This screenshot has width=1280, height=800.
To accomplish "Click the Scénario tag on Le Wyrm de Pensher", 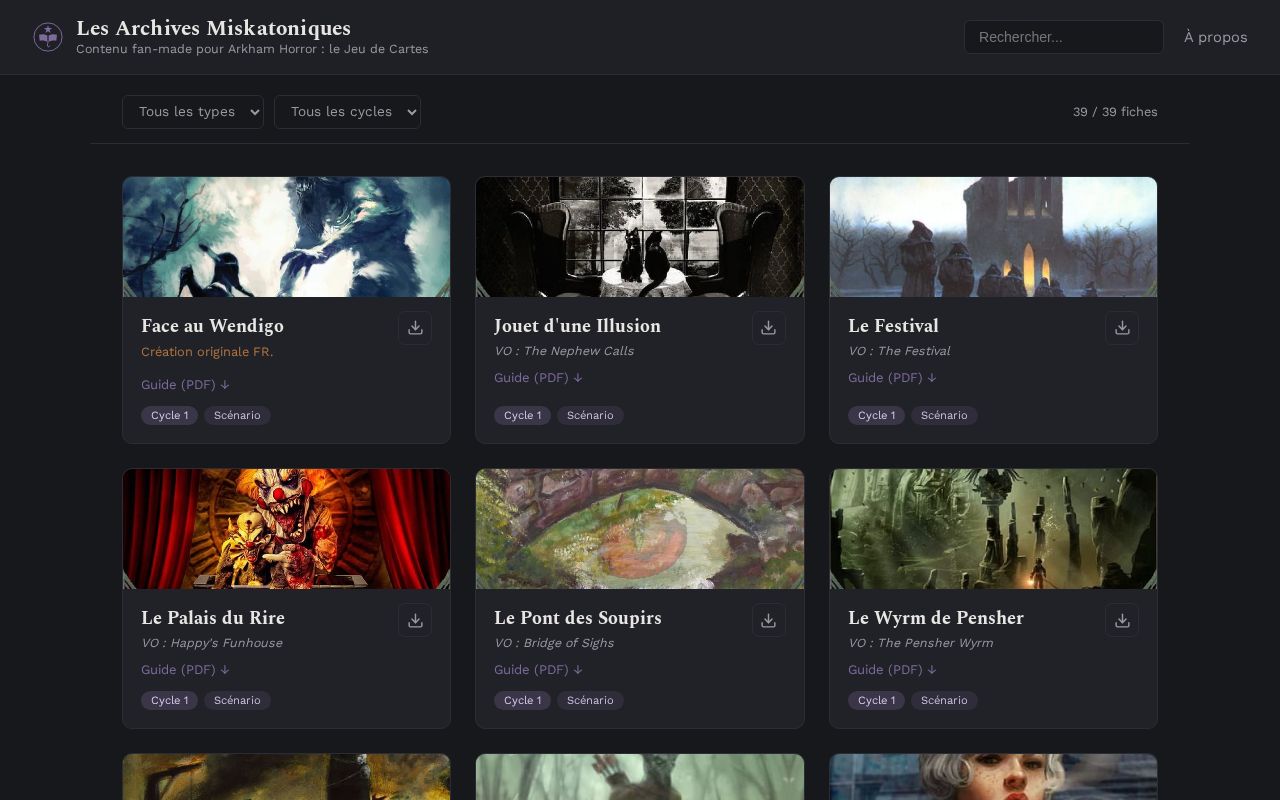I will [944, 701].
